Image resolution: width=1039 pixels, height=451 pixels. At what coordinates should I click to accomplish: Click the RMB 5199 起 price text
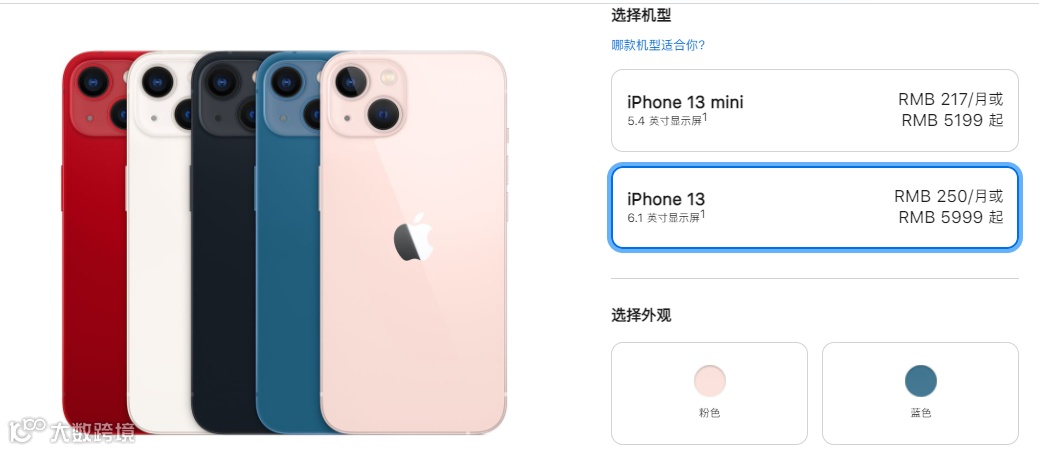click(952, 120)
